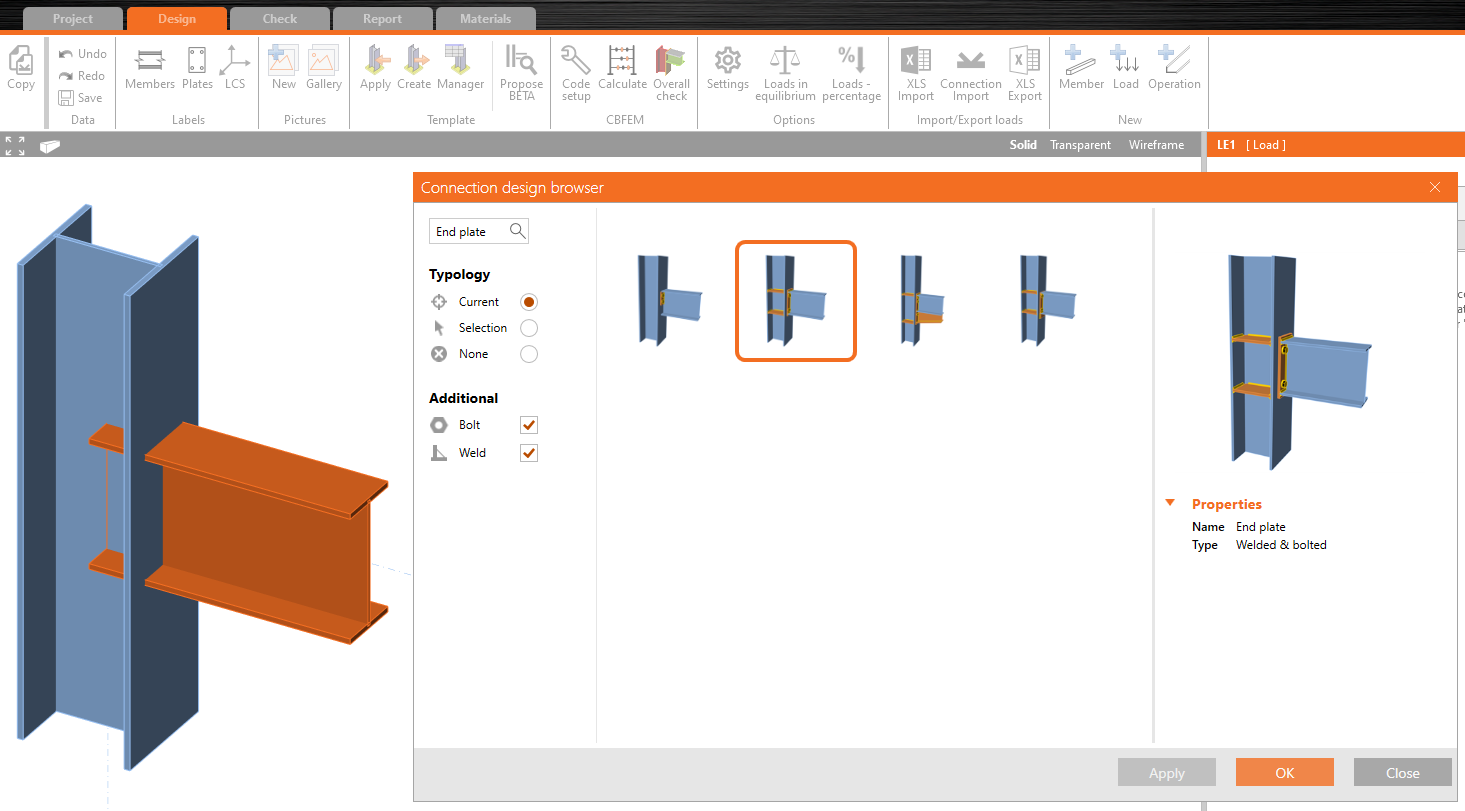
Task: Open the Materials tab
Action: pos(485,19)
